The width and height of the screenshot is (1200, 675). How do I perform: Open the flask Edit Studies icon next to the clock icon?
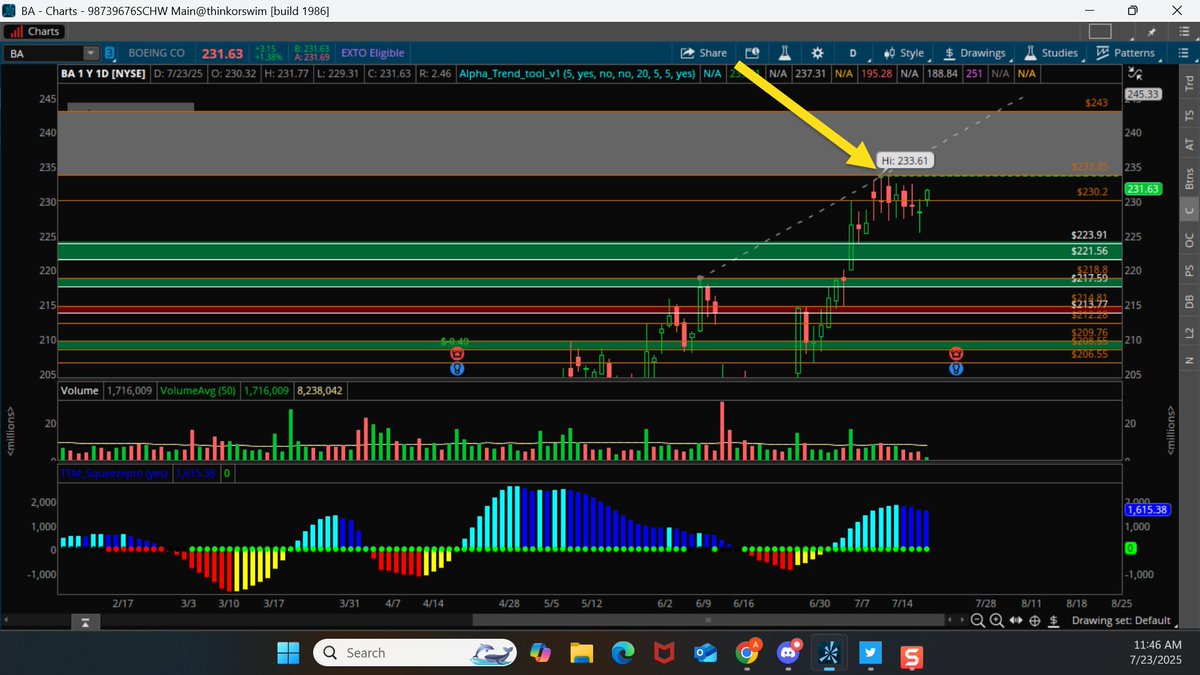785,52
